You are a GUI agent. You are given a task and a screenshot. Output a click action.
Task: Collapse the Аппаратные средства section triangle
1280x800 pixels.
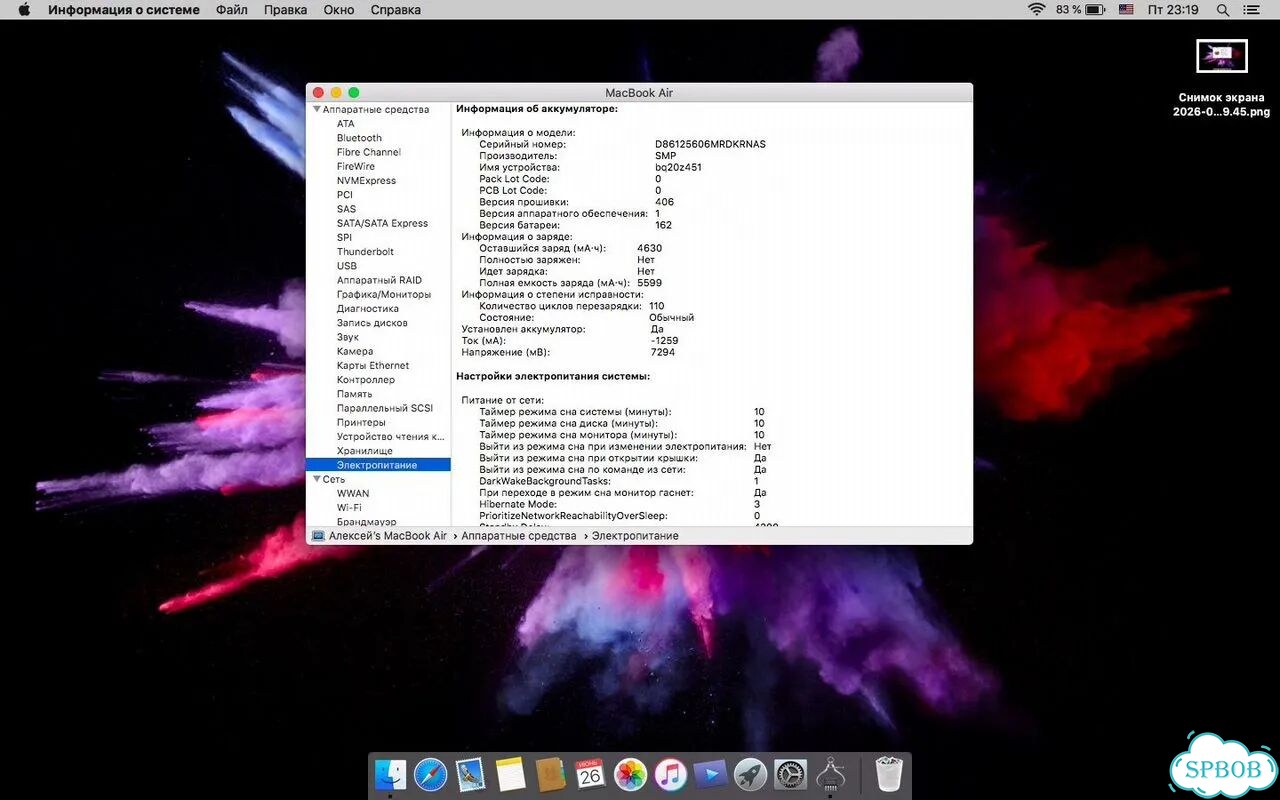tap(316, 110)
